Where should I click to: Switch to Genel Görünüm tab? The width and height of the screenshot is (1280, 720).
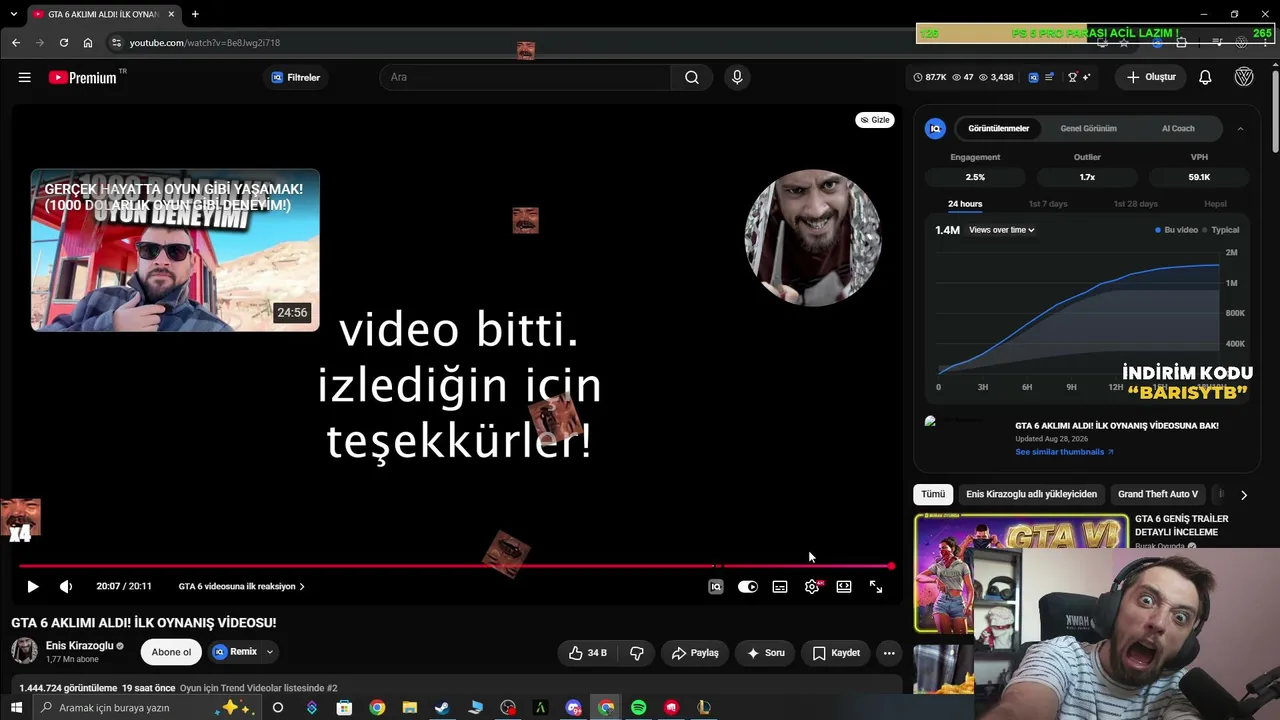coord(1088,128)
